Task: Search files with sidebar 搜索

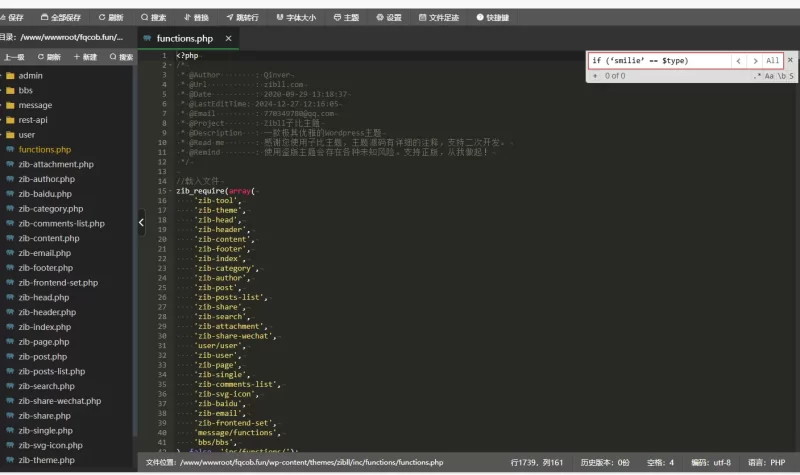Action: 121,57
